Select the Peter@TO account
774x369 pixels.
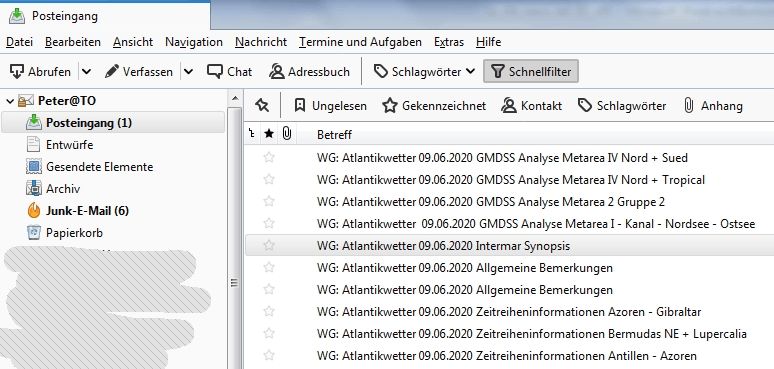(x=67, y=101)
